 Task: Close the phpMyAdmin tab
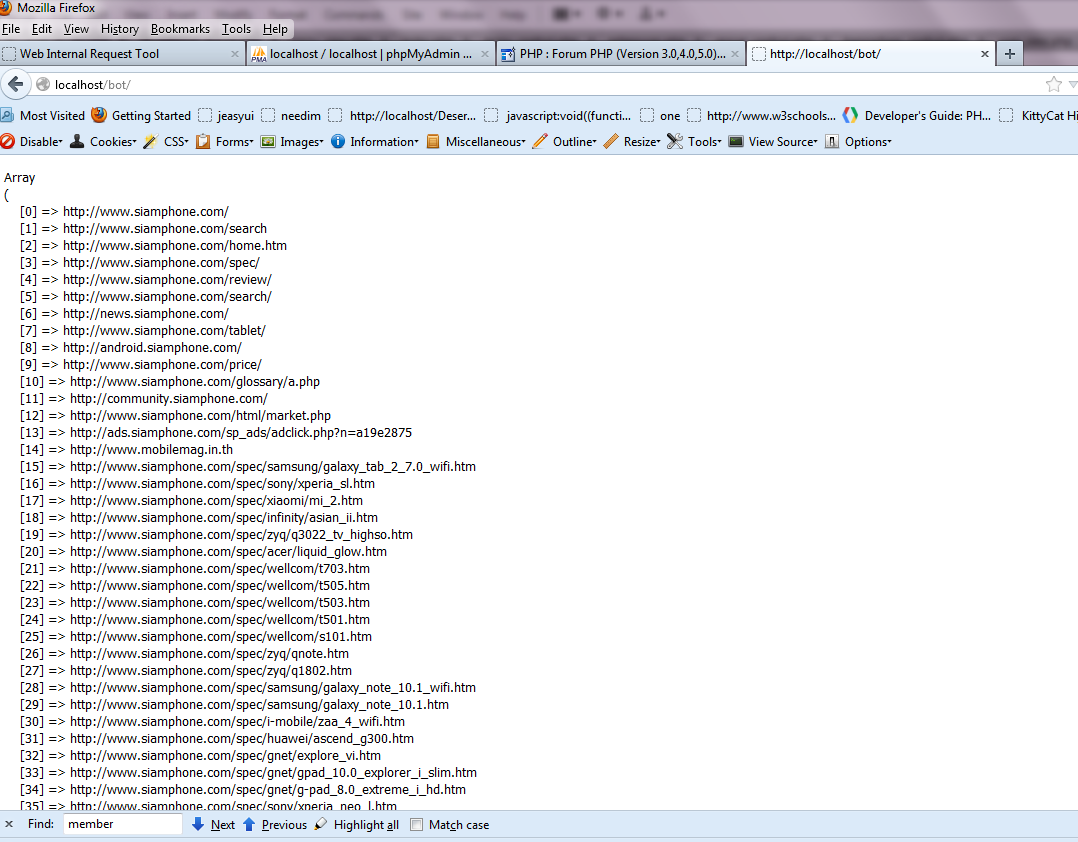(485, 54)
